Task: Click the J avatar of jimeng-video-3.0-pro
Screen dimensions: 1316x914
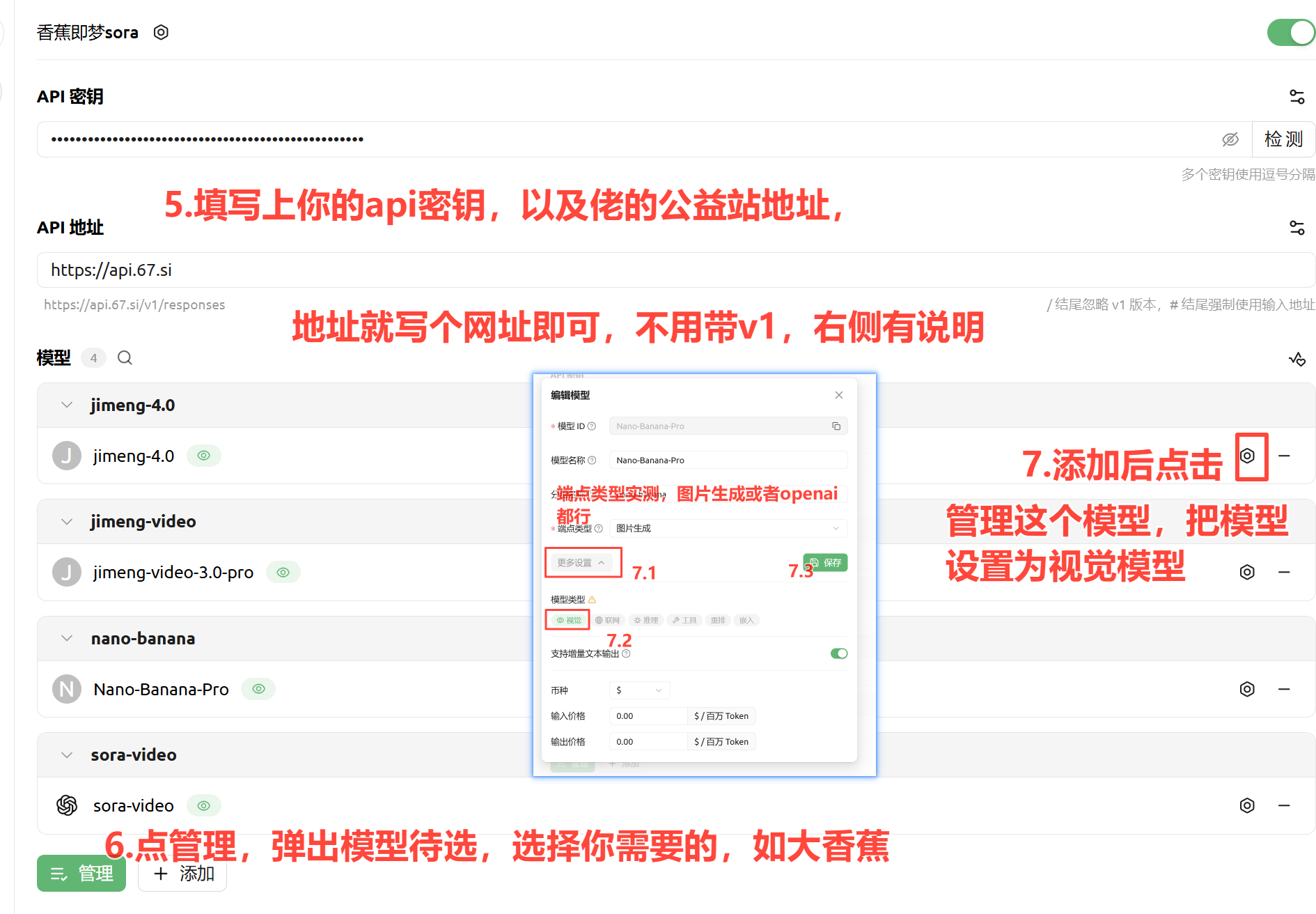Action: click(67, 572)
